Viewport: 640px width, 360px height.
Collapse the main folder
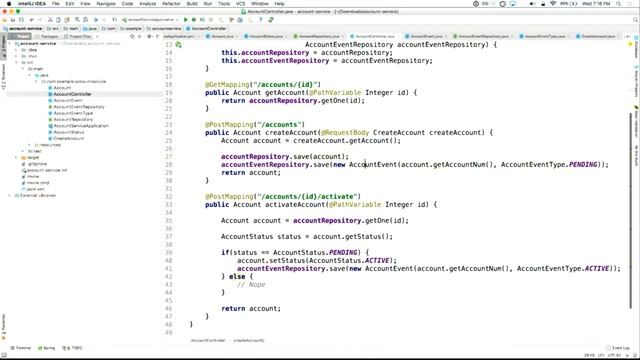tap(23, 69)
